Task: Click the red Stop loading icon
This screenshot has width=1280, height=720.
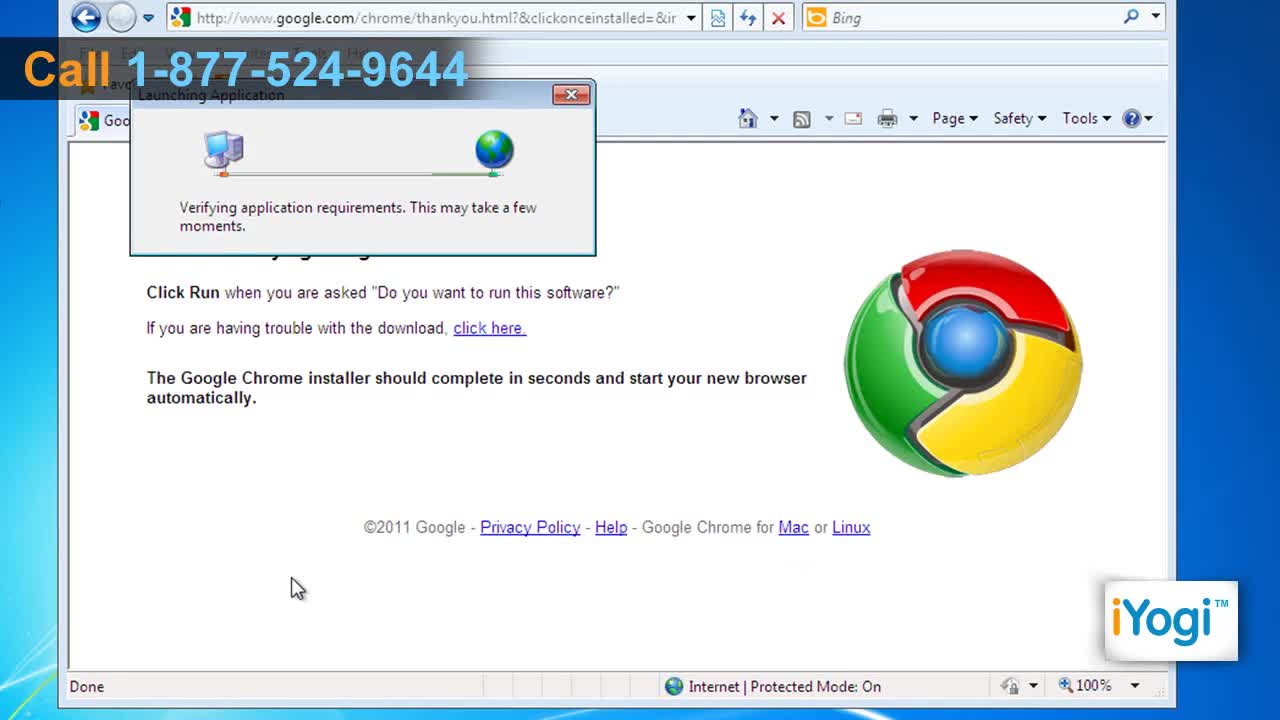Action: tap(778, 18)
